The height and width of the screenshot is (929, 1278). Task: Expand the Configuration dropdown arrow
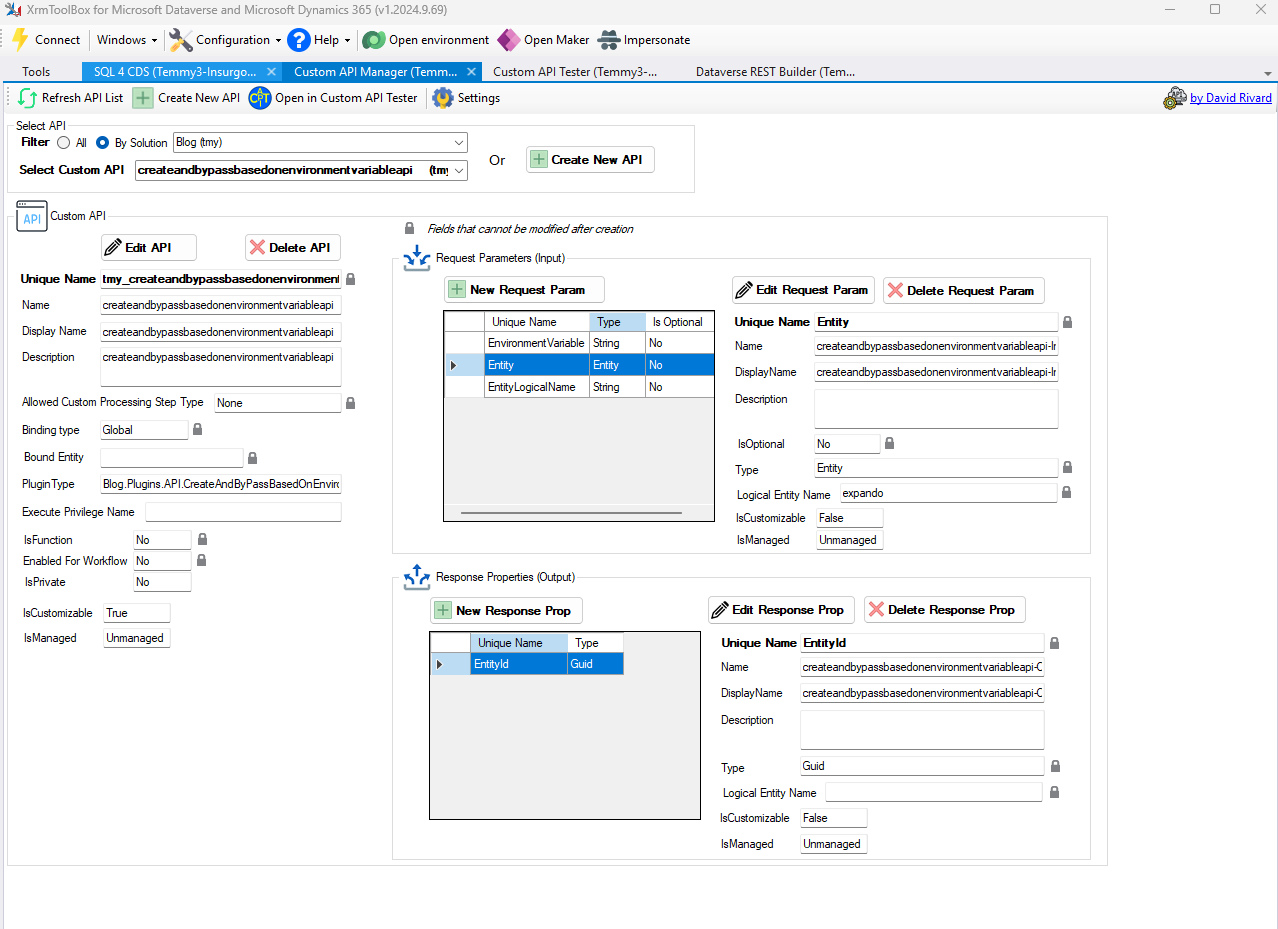pyautogui.click(x=277, y=41)
